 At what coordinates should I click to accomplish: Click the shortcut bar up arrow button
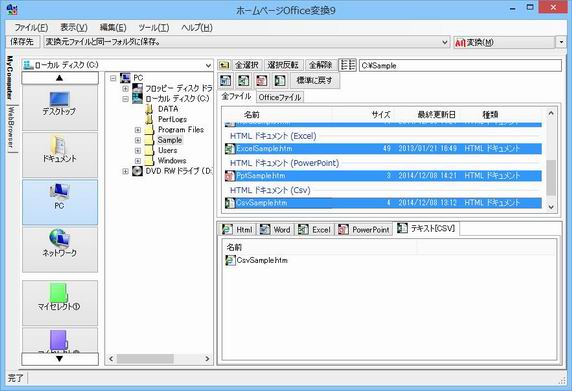[x=60, y=78]
